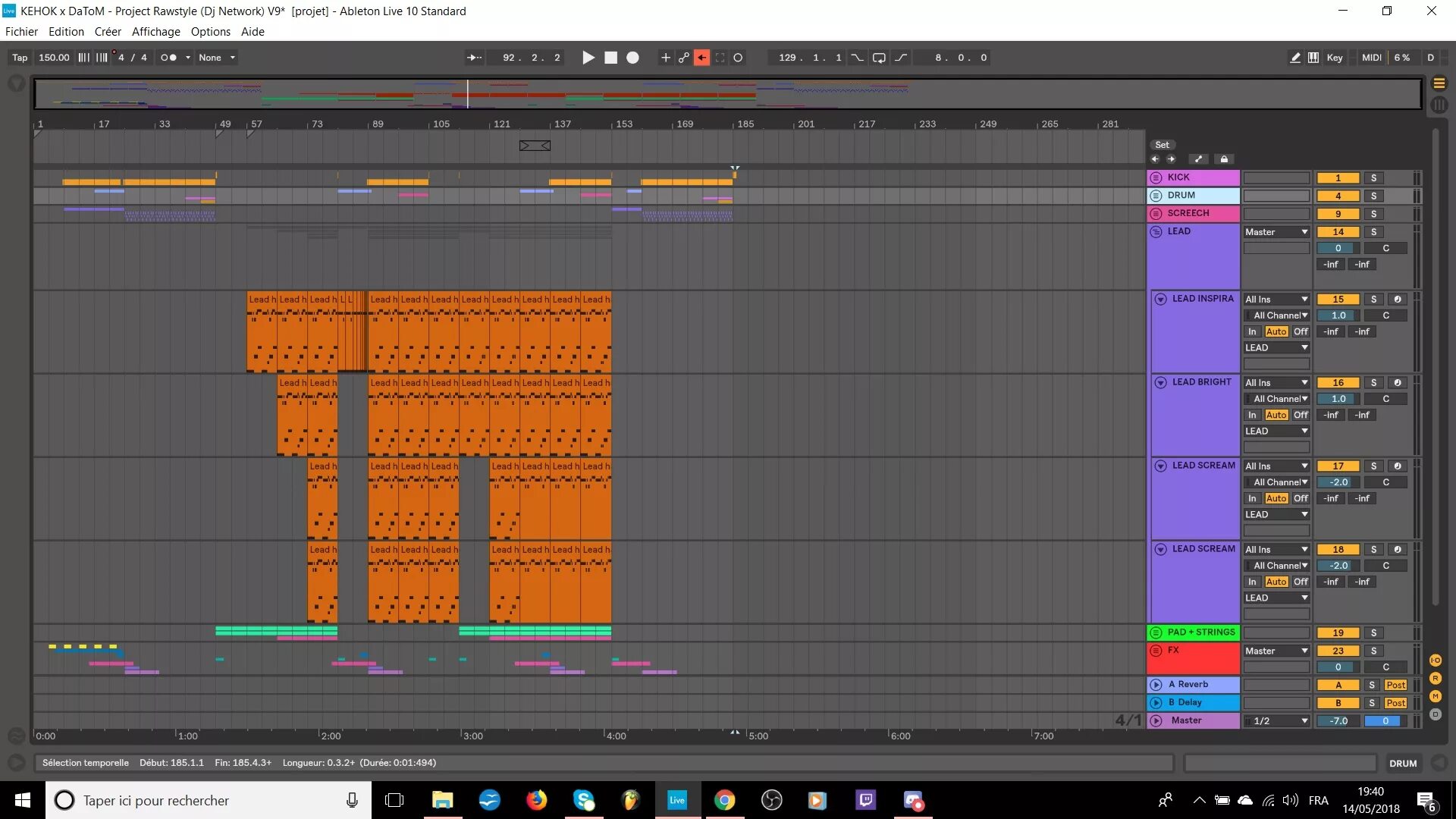Click the Stop transport button
This screenshot has height=819, width=1456.
coord(610,58)
